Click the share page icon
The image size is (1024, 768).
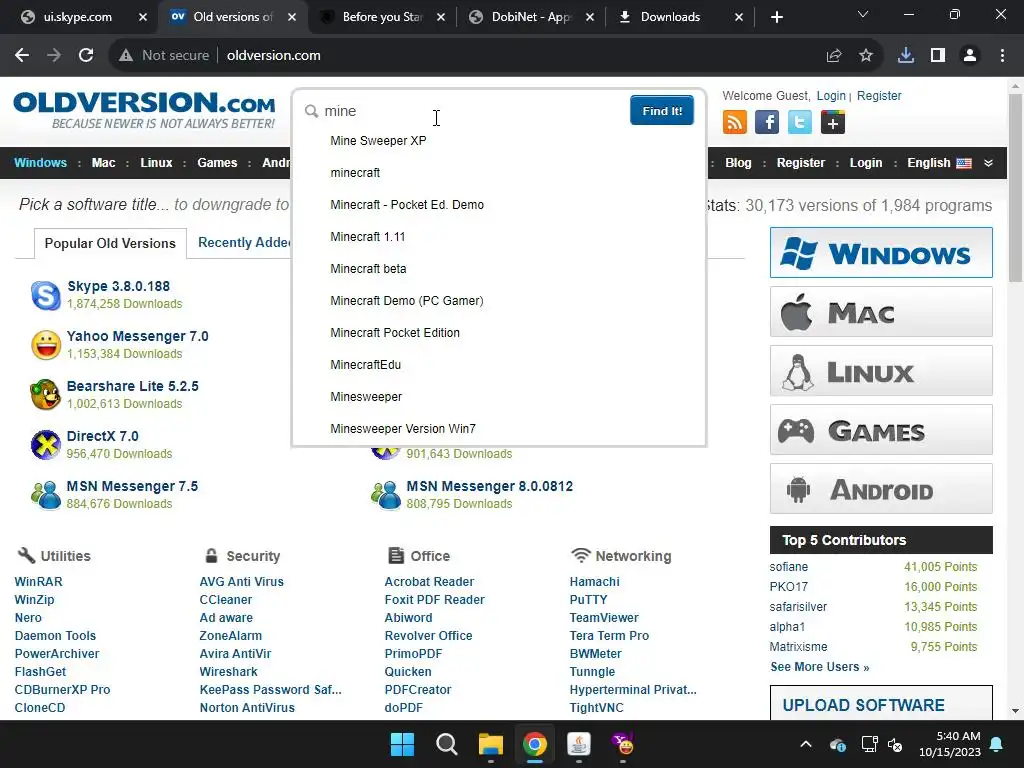(x=834, y=56)
